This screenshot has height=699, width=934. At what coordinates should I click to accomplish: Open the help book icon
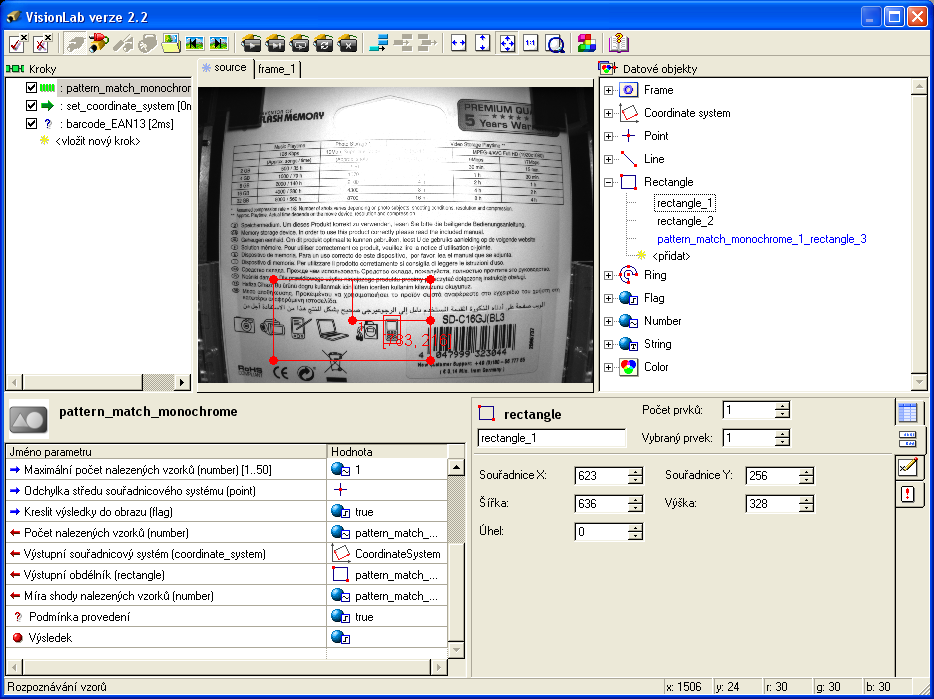point(619,44)
